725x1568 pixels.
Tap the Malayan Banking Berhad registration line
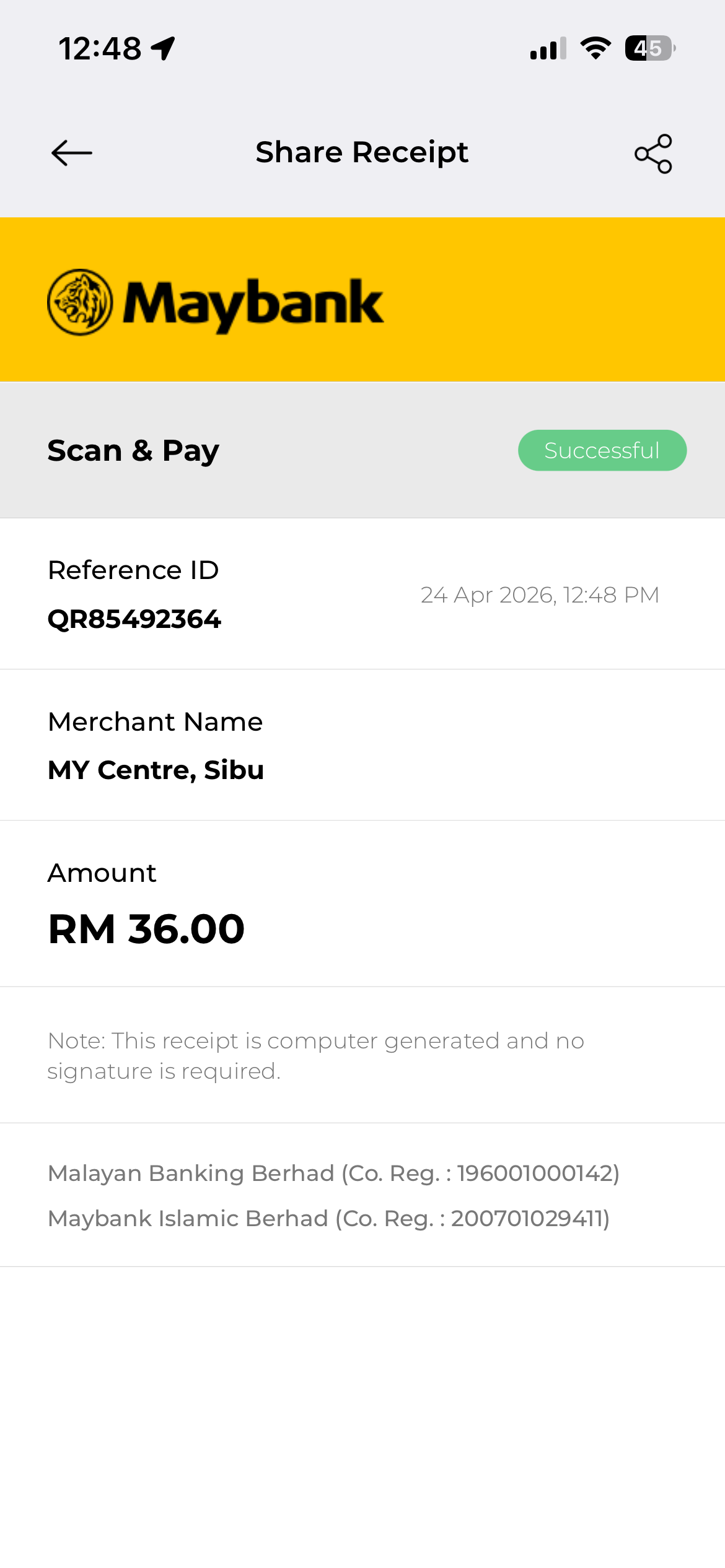point(333,1173)
